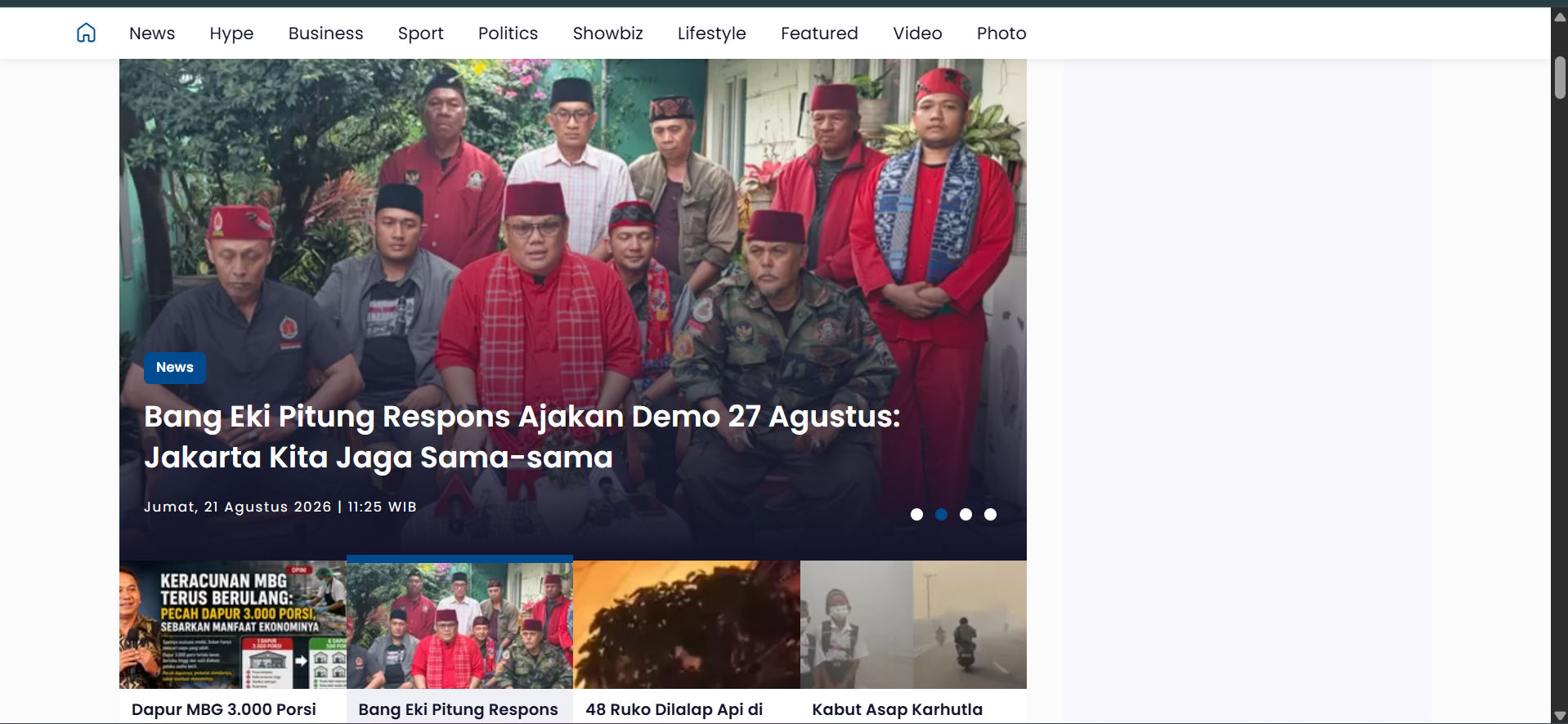Open Bang Eki Pitung group photo thumbnail
The image size is (1568, 724).
(x=459, y=624)
